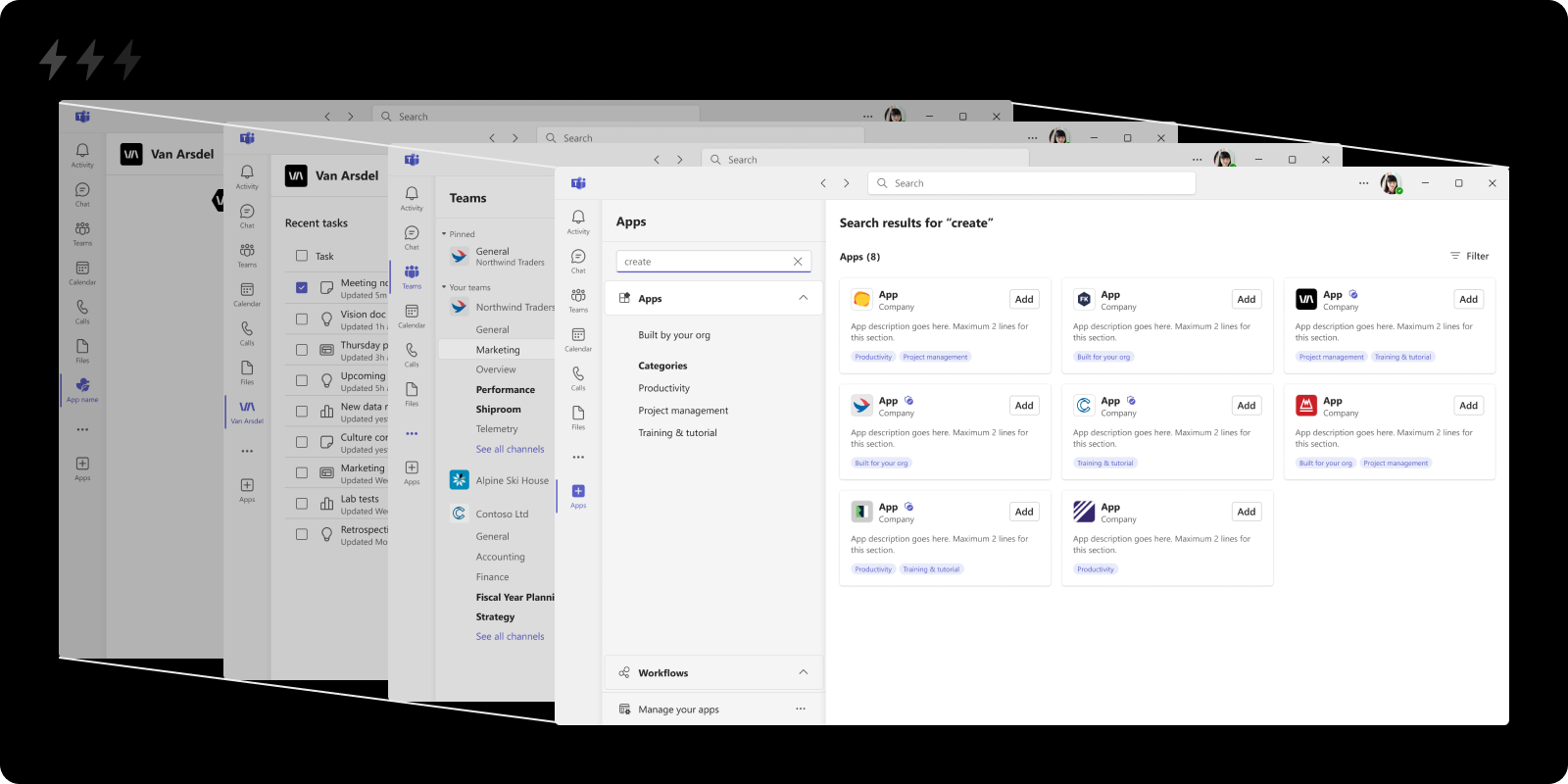Viewport: 1568px width, 784px height.
Task: Check the Upcoming task checkbox
Action: [302, 380]
